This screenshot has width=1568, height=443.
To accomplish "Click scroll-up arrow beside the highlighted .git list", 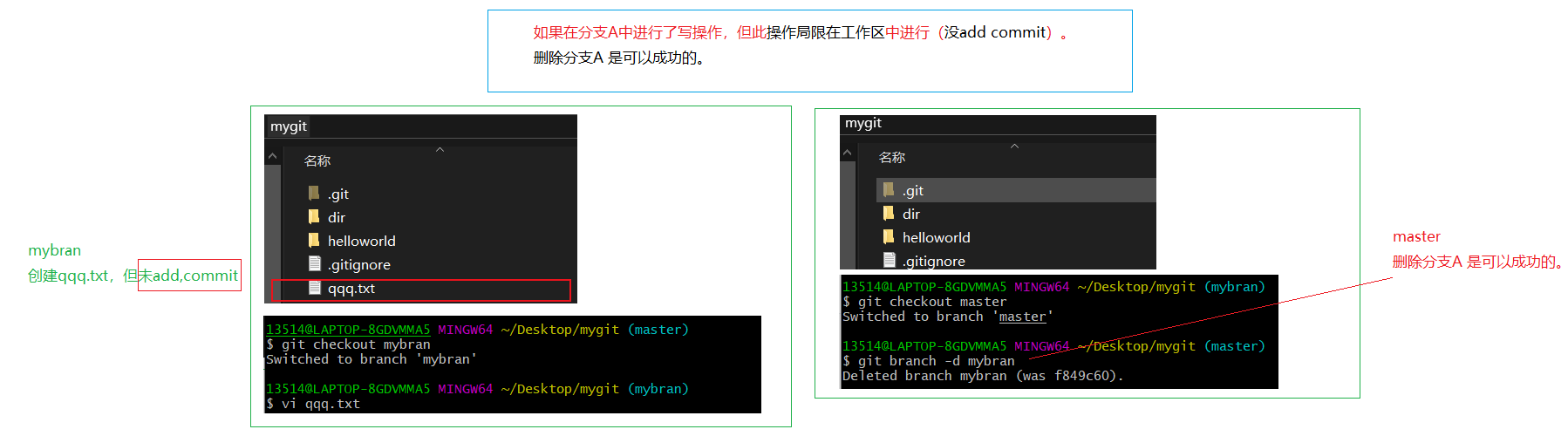I will [847, 153].
